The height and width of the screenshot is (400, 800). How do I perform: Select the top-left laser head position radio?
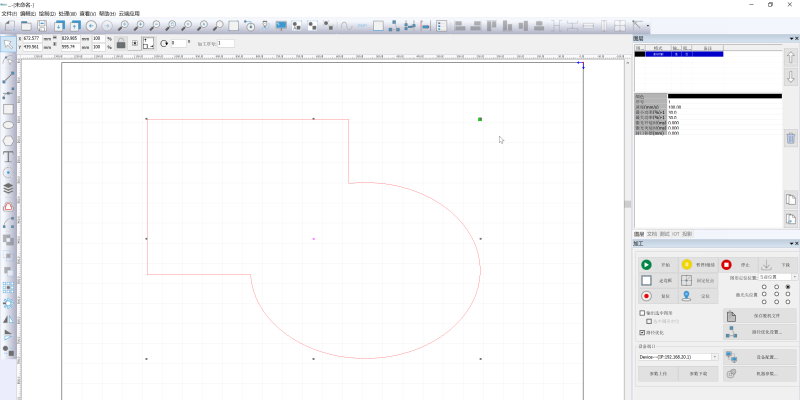coord(764,287)
